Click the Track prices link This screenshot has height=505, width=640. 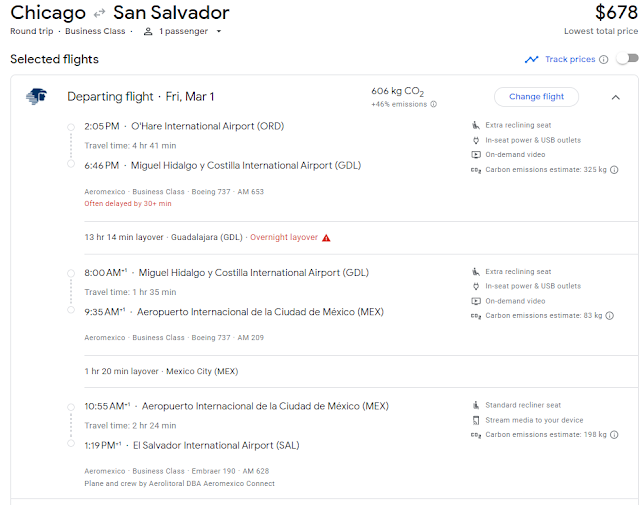click(570, 60)
